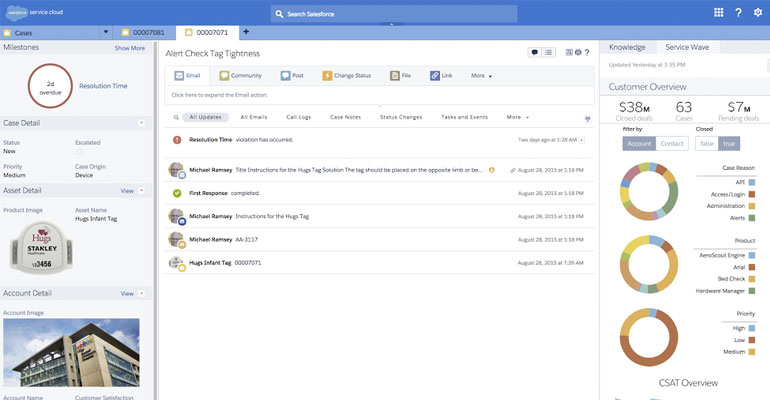Select case tab 00007071
This screenshot has height=400, width=770.
pyautogui.click(x=207, y=32)
